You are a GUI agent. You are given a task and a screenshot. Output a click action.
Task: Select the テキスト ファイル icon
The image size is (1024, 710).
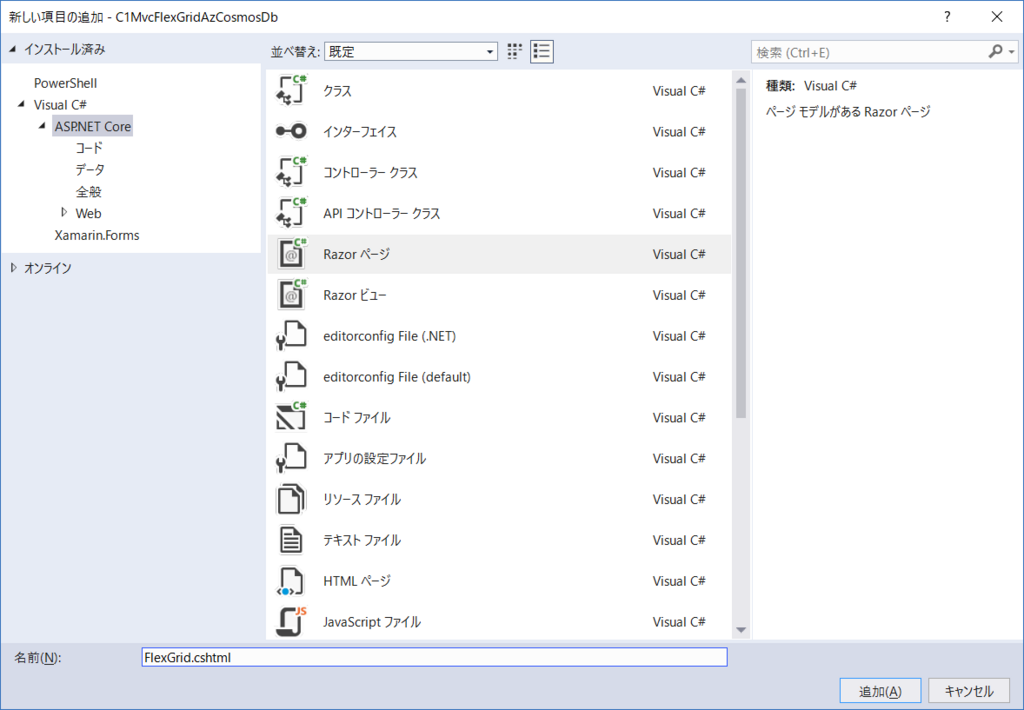291,540
